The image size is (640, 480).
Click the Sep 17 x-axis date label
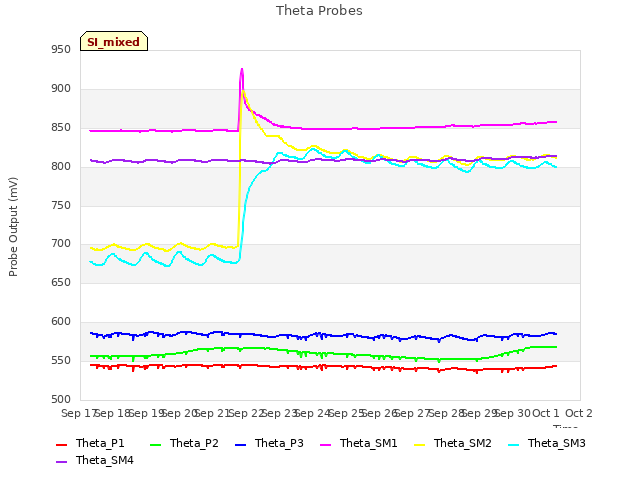(78, 413)
